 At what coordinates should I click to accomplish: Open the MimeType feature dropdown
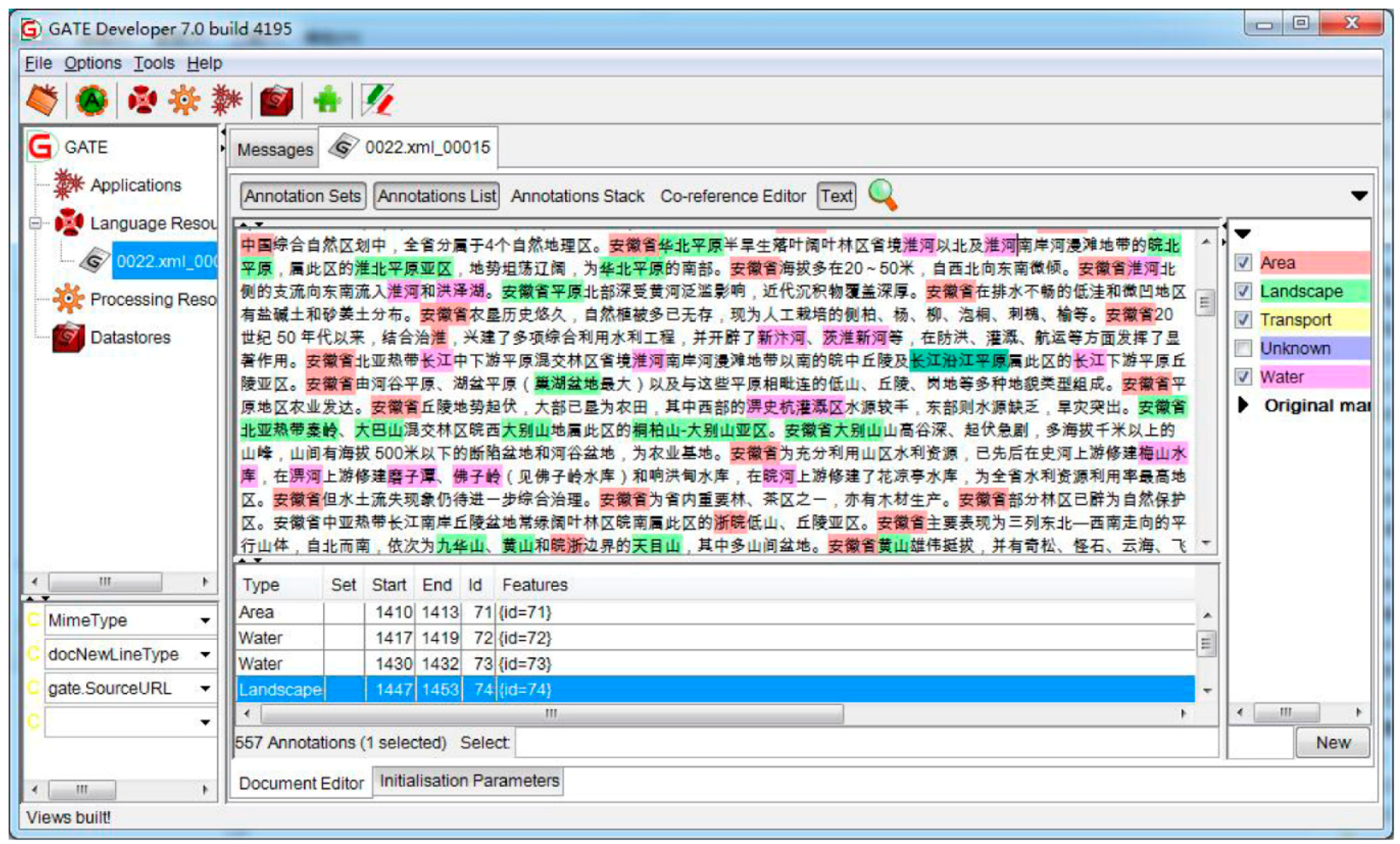(x=205, y=620)
